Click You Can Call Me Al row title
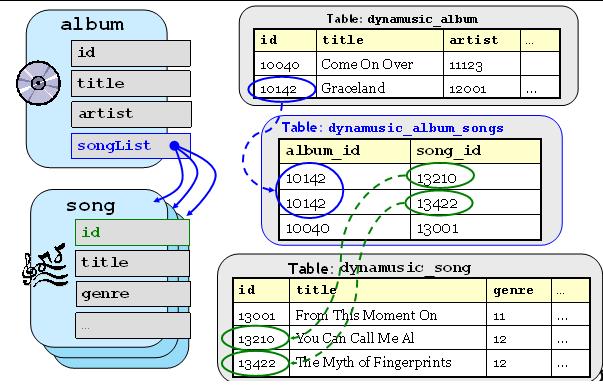Image resolution: width=603 pixels, height=385 pixels. tap(388, 338)
